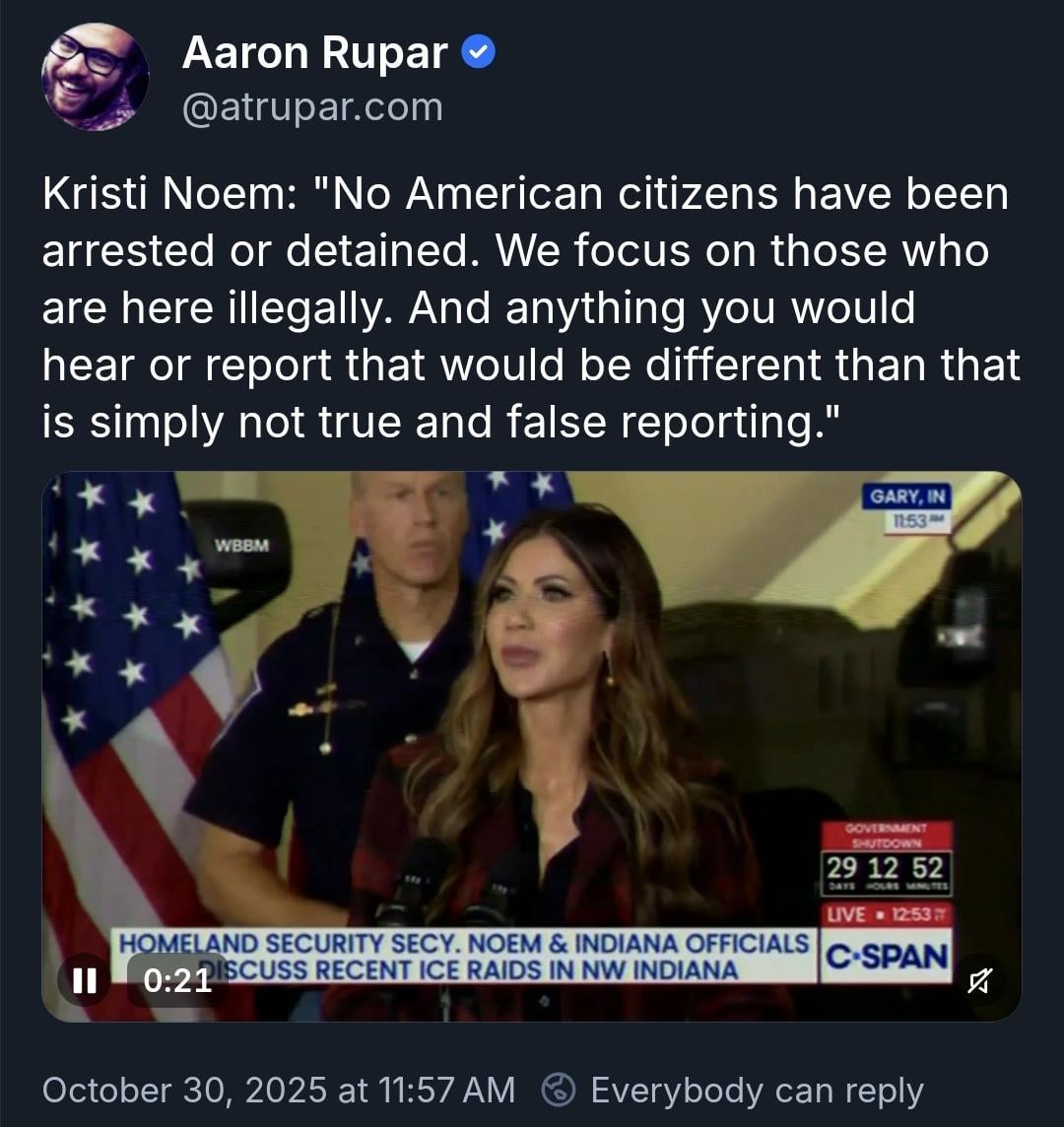Image resolution: width=1064 pixels, height=1127 pixels.
Task: Click the LIVE 12:53 indicator in video
Action: click(887, 913)
